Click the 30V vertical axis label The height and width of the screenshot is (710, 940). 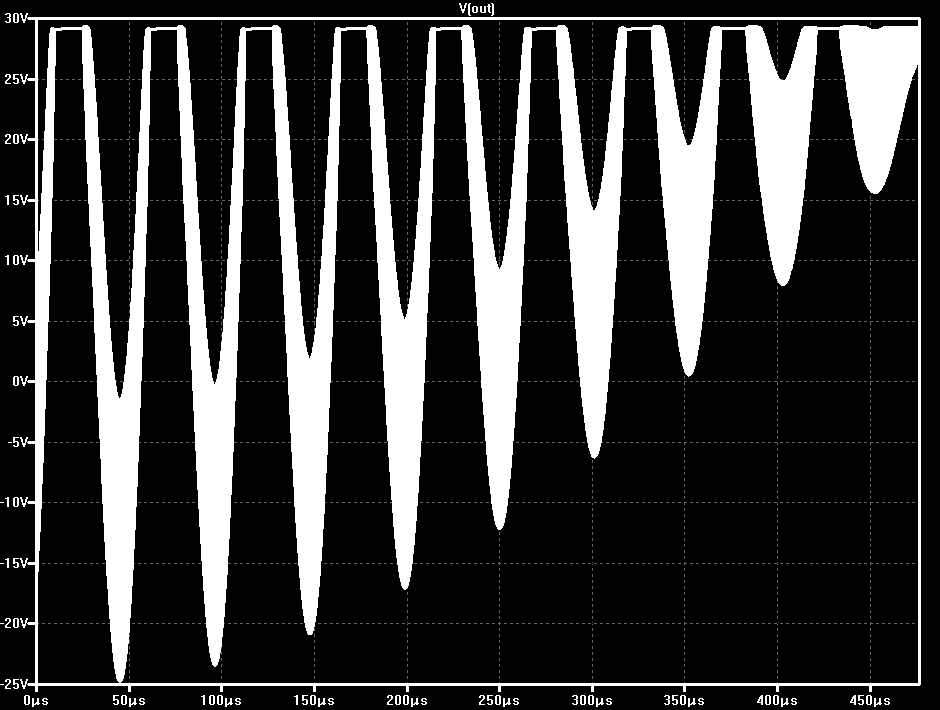pos(16,19)
